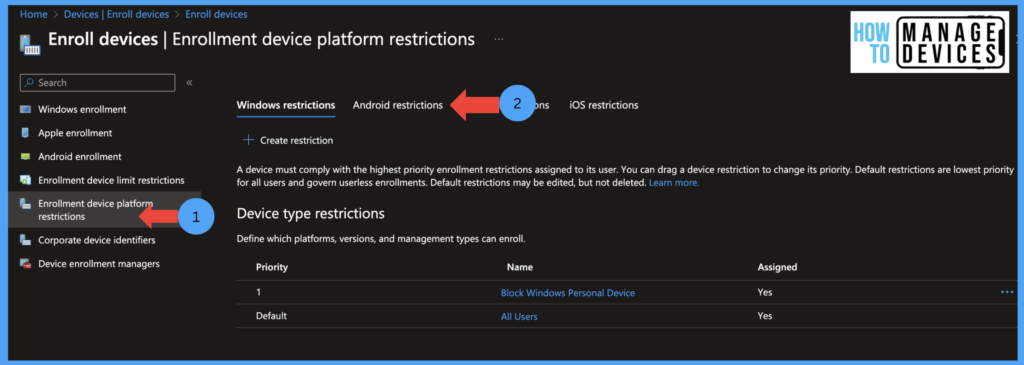Click the Priority column header
Image resolution: width=1024 pixels, height=365 pixels.
coord(272,267)
